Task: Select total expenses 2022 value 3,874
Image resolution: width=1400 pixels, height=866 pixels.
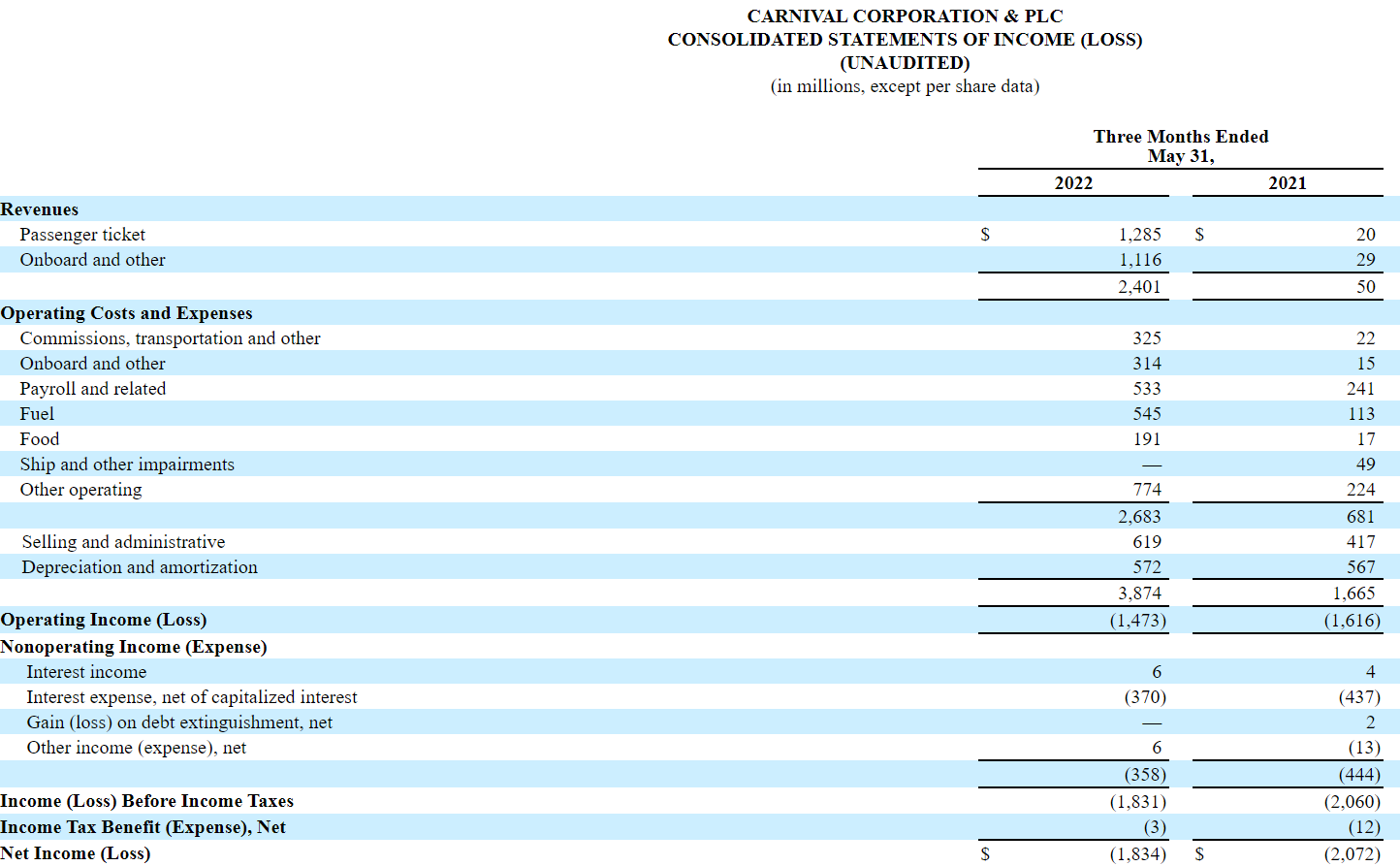Action: 1139,593
